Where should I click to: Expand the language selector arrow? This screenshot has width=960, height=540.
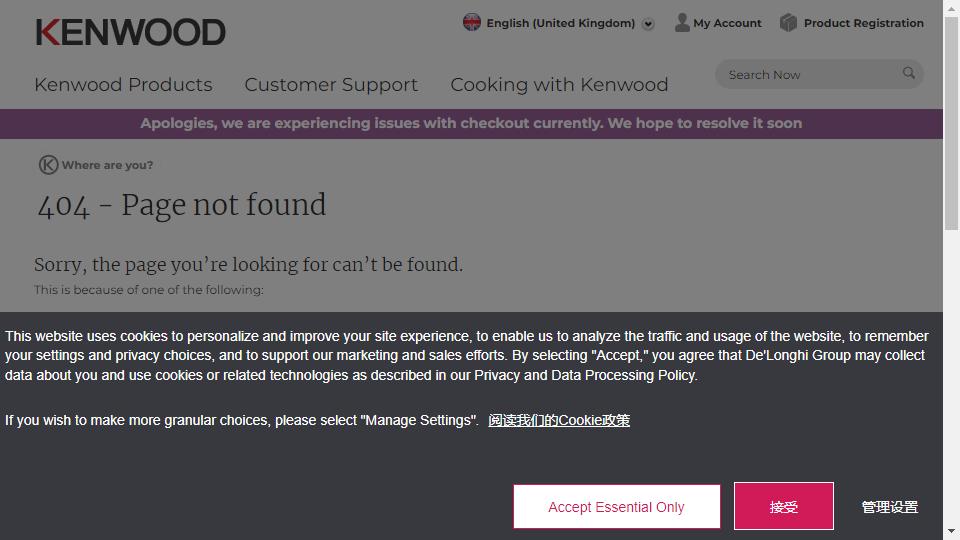[648, 24]
